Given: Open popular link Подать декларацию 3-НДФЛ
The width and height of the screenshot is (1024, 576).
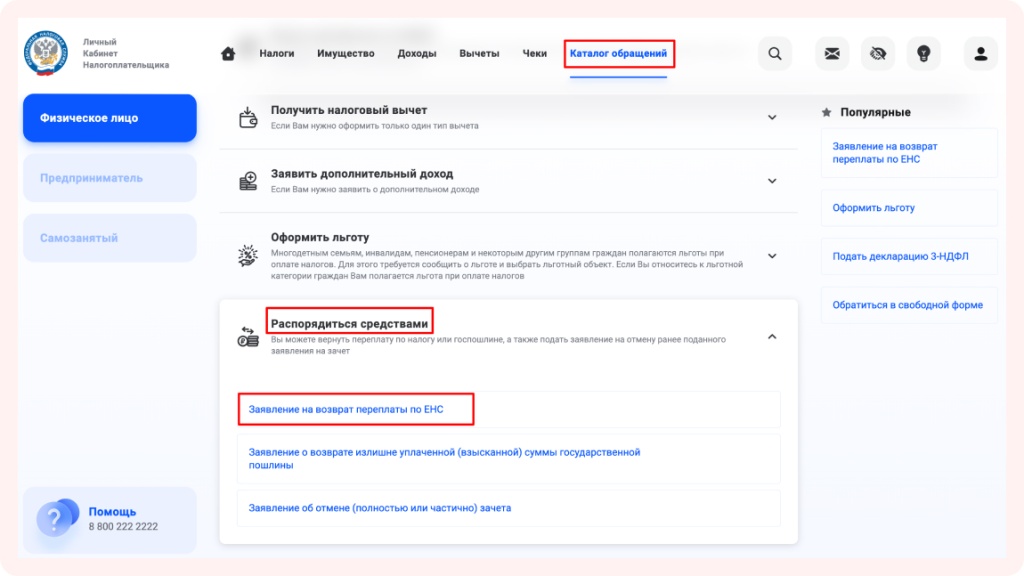Looking at the screenshot, I should click(x=900, y=256).
